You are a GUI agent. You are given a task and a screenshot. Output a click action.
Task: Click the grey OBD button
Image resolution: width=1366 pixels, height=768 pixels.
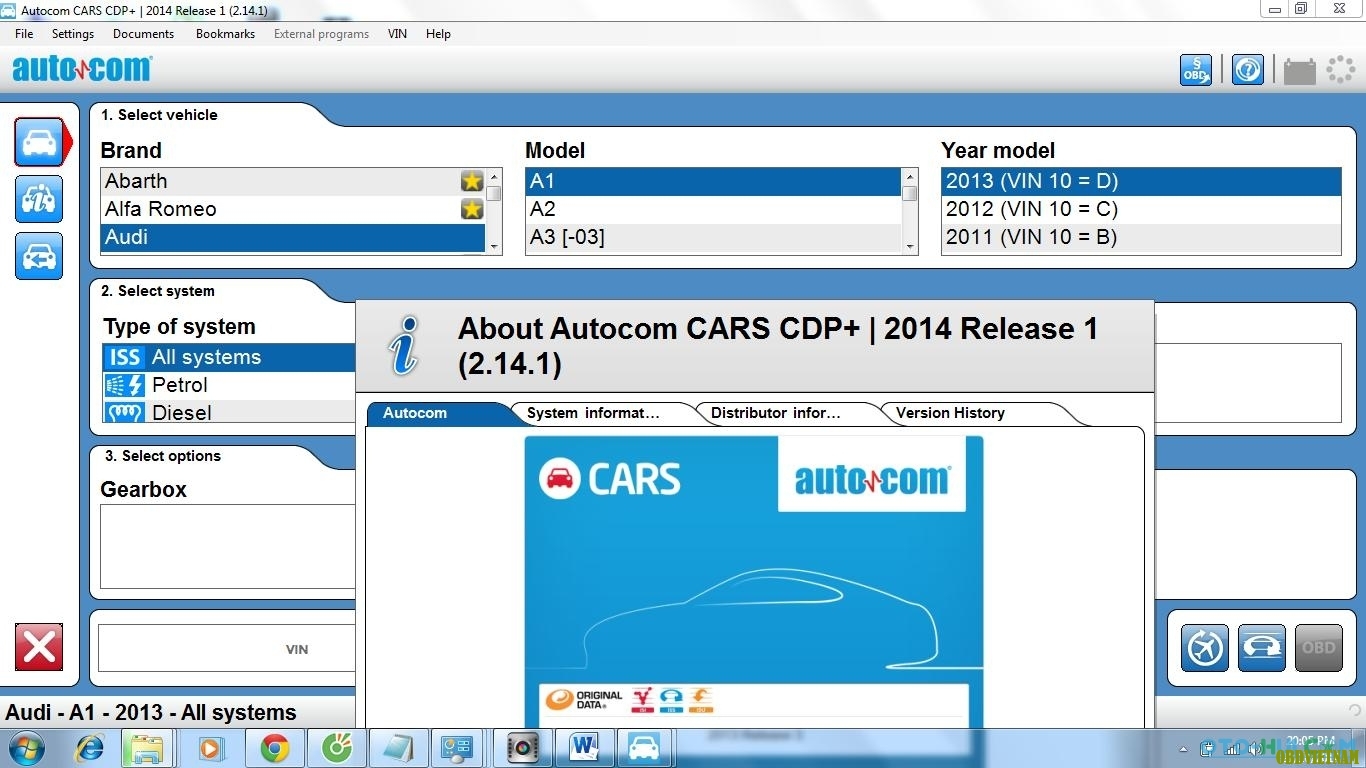click(1319, 648)
